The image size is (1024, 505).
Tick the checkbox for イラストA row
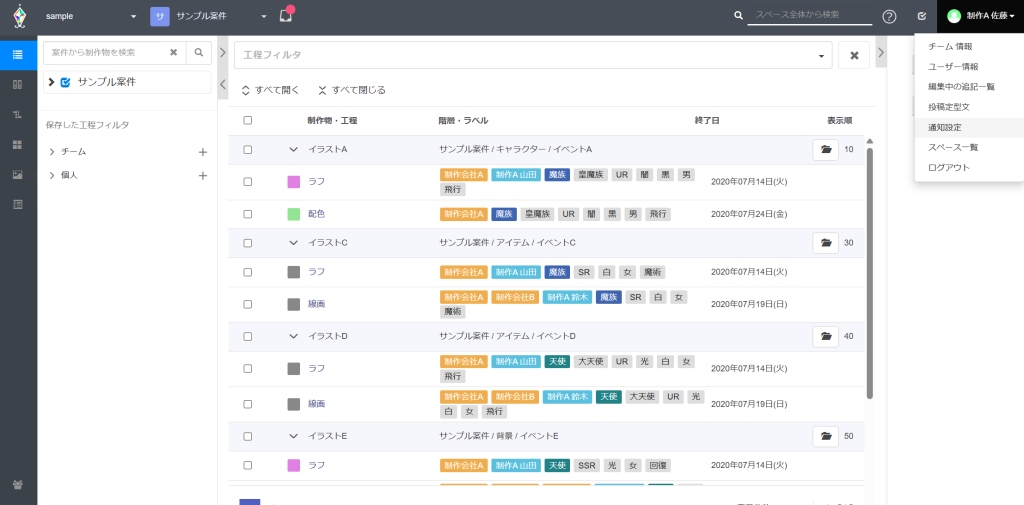coord(248,150)
